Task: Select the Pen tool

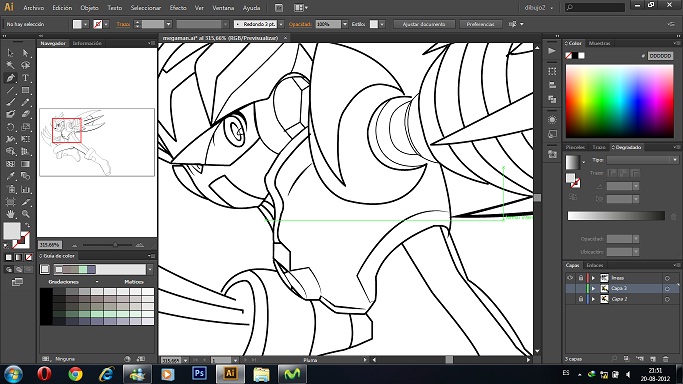Action: (x=10, y=78)
